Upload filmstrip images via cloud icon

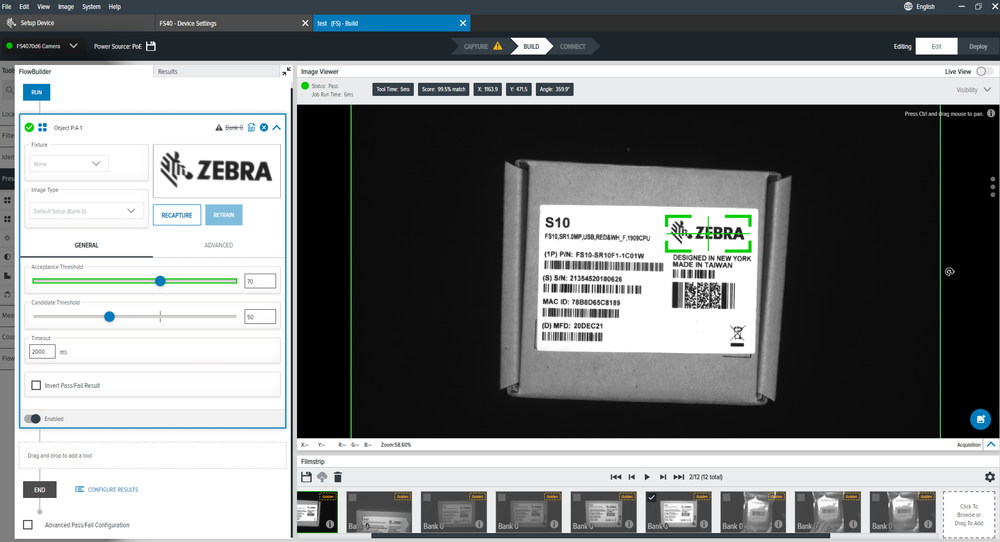[x=322, y=478]
